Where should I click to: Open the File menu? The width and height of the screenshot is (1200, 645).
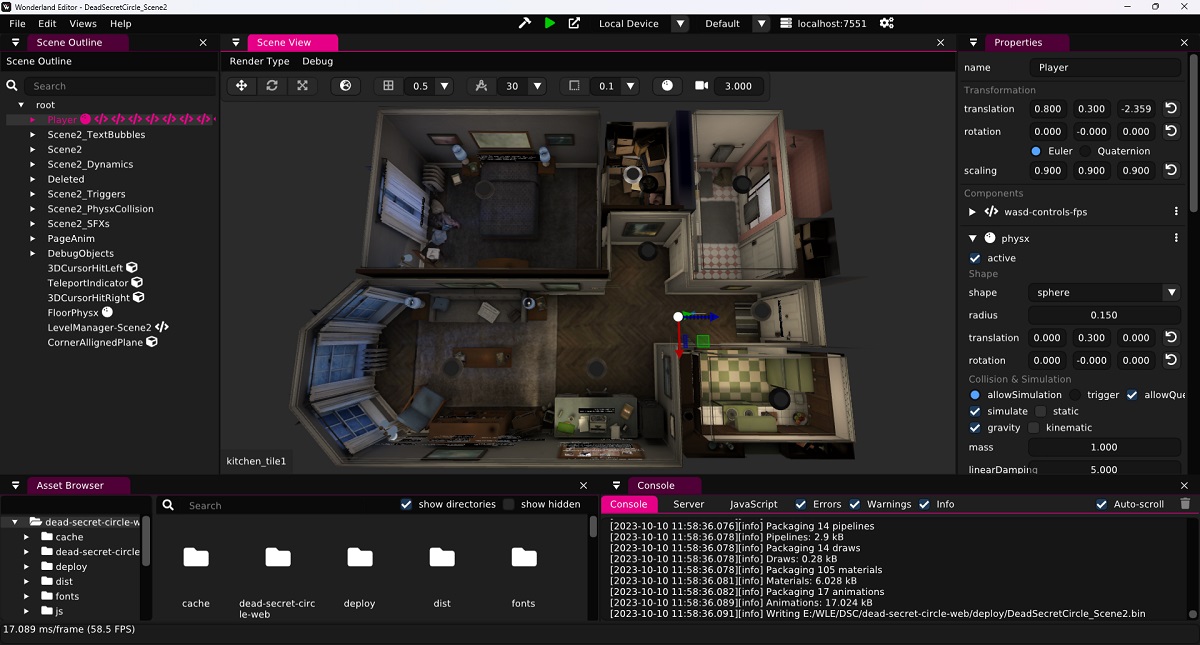point(17,23)
